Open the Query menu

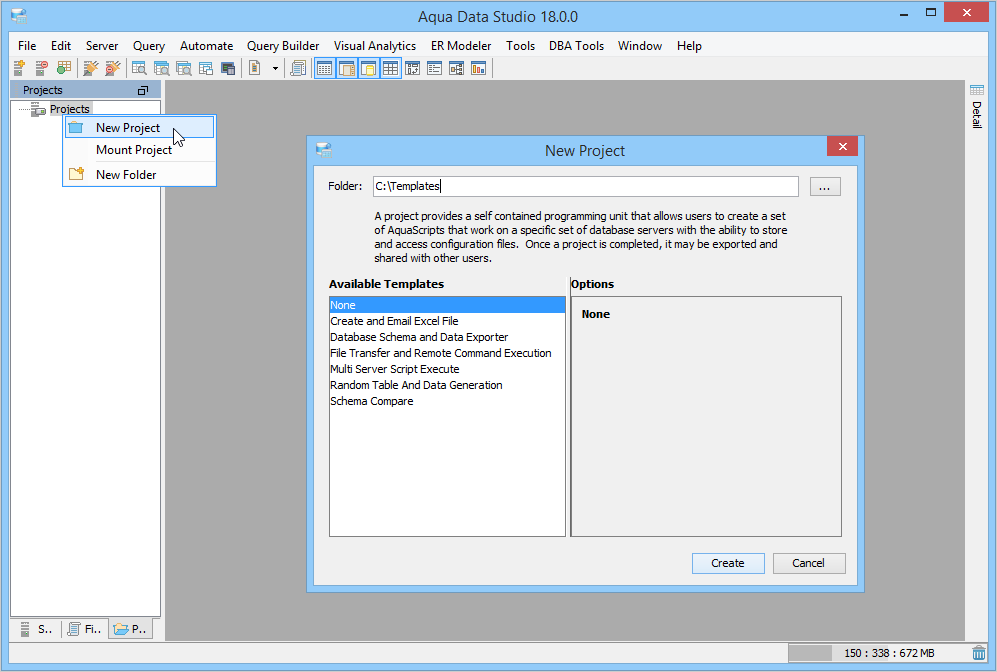pos(149,46)
